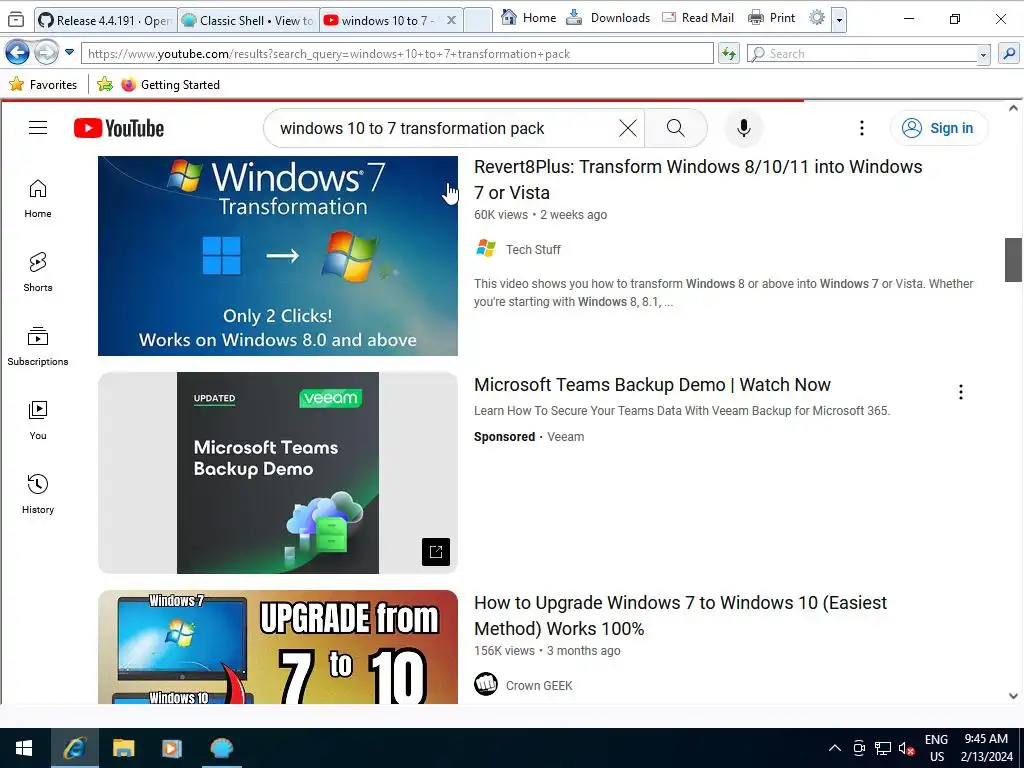Click the Veeam Teams Backup ad thumbnail
The width and height of the screenshot is (1024, 768).
click(278, 473)
